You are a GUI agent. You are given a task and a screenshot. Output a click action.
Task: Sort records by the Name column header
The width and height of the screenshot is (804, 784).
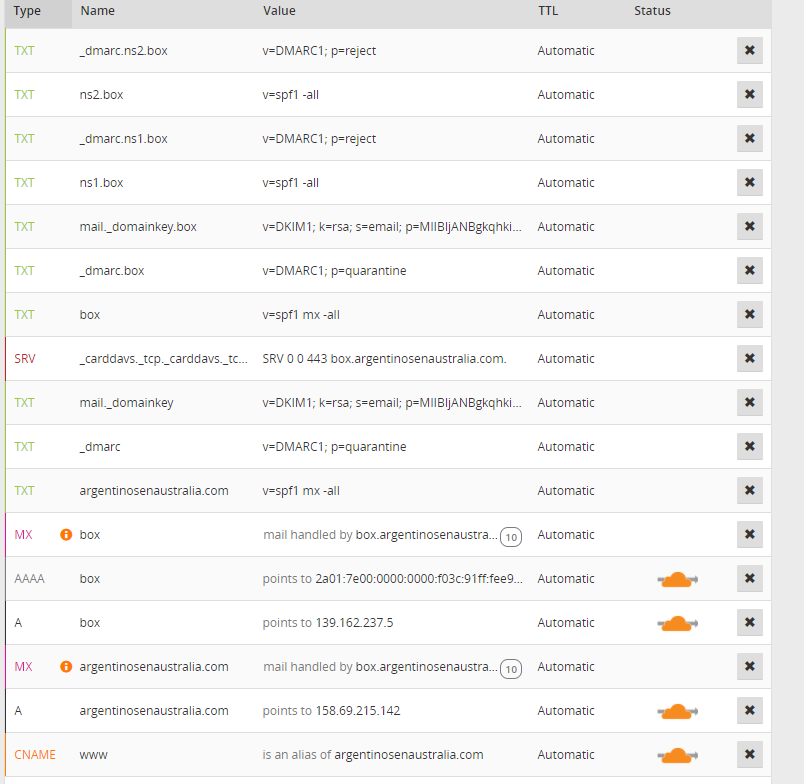point(97,11)
